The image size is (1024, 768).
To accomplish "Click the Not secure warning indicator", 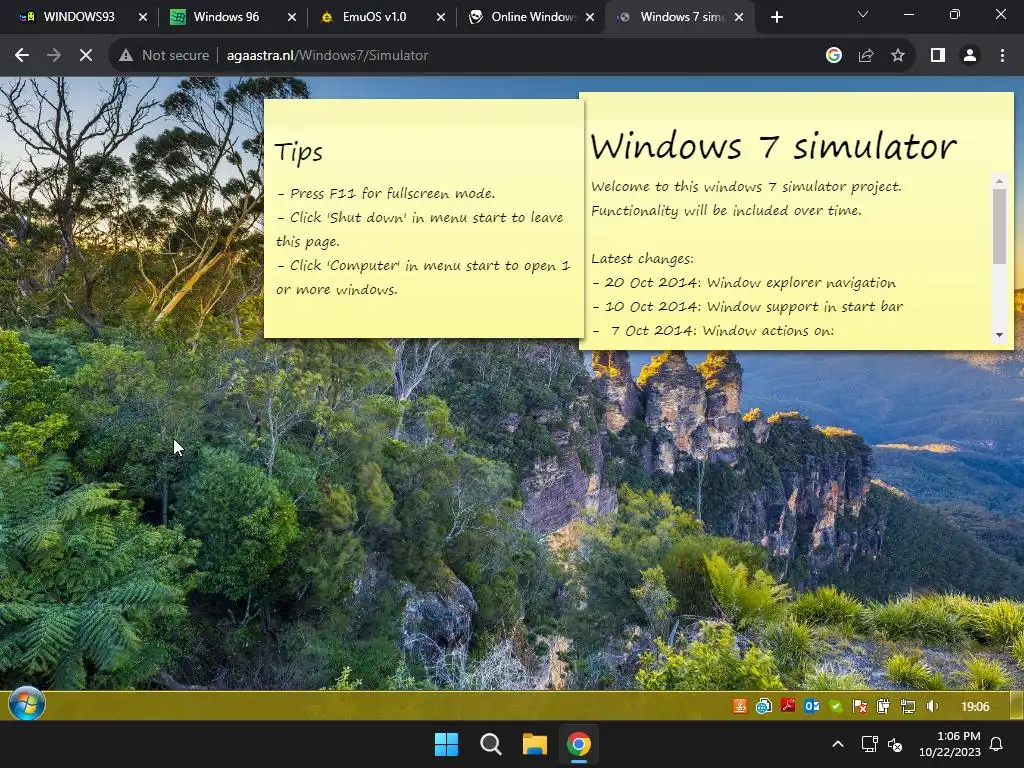I will point(164,56).
